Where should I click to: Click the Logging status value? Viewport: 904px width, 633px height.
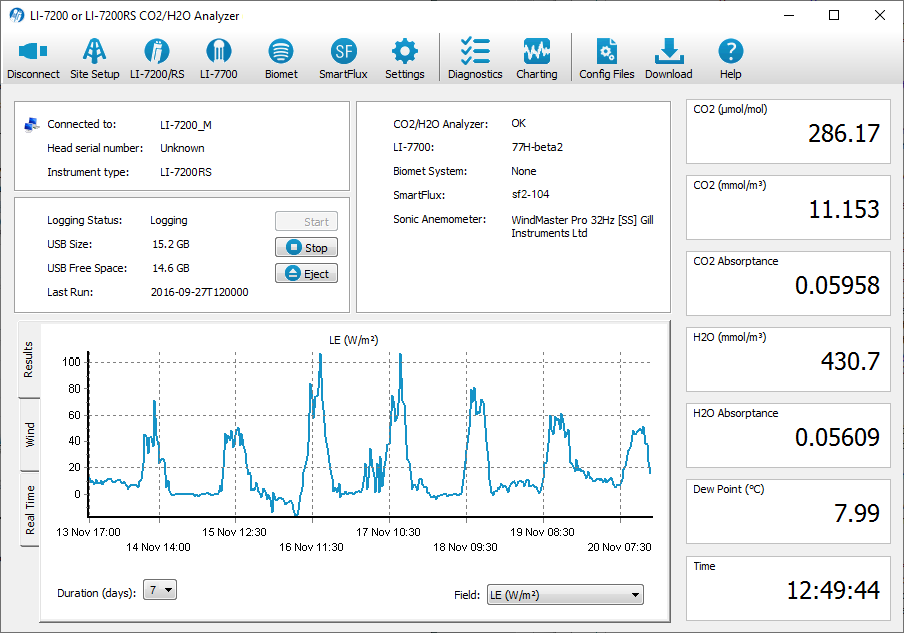click(x=168, y=220)
